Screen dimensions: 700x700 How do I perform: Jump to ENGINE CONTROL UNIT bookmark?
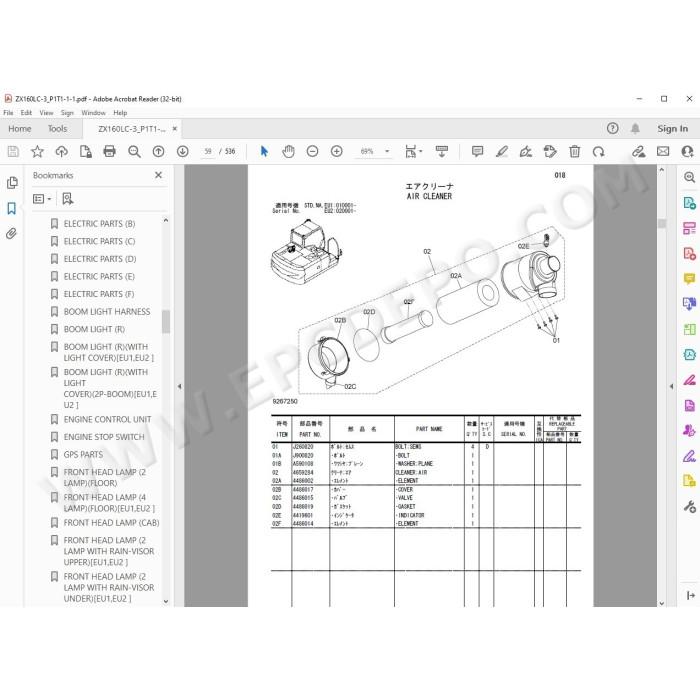[x=107, y=420]
